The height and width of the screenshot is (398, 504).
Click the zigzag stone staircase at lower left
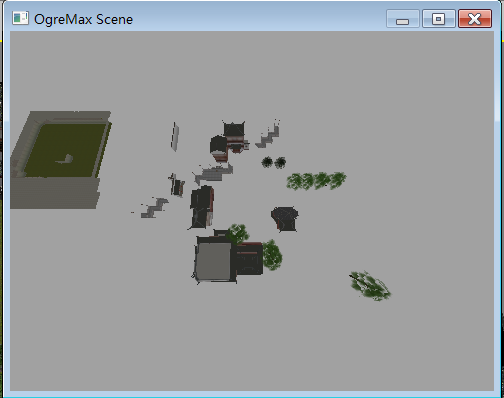click(x=154, y=207)
